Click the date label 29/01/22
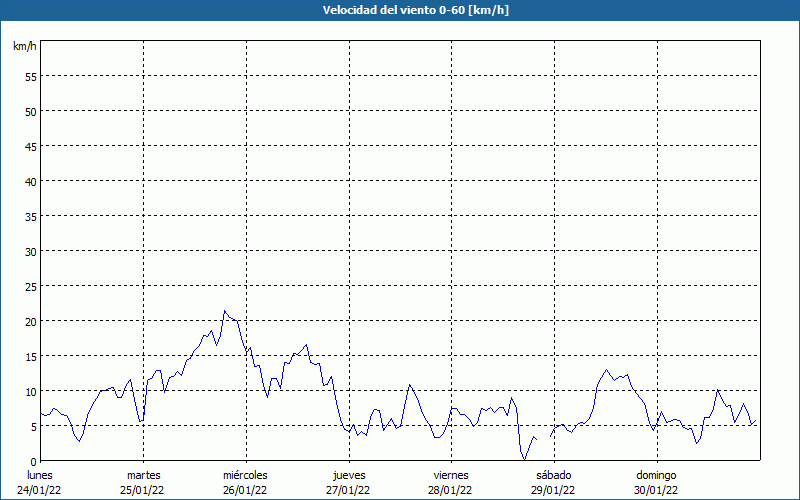Image resolution: width=800 pixels, height=500 pixels. [x=553, y=490]
